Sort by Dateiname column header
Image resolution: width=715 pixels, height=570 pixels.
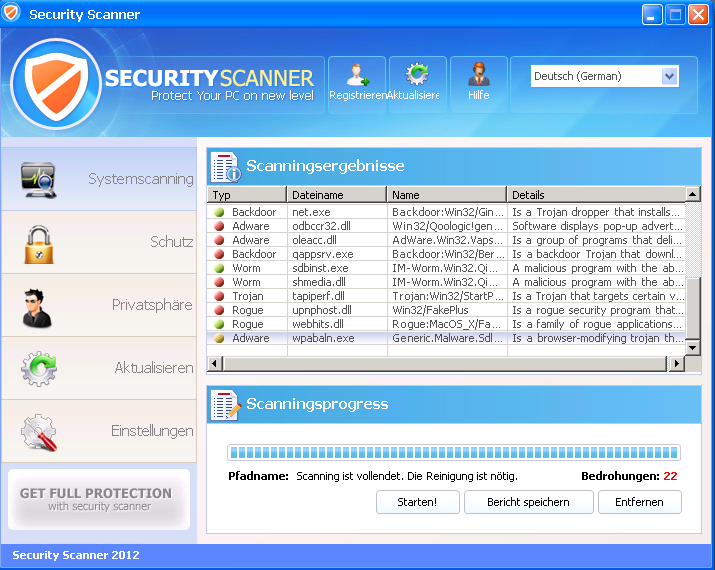337,195
